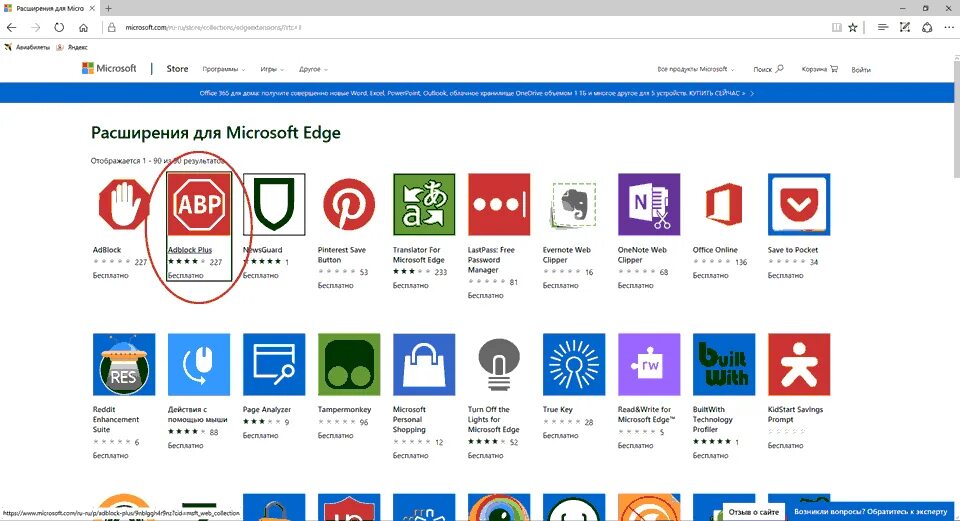Add page to favorites star icon

[852, 28]
